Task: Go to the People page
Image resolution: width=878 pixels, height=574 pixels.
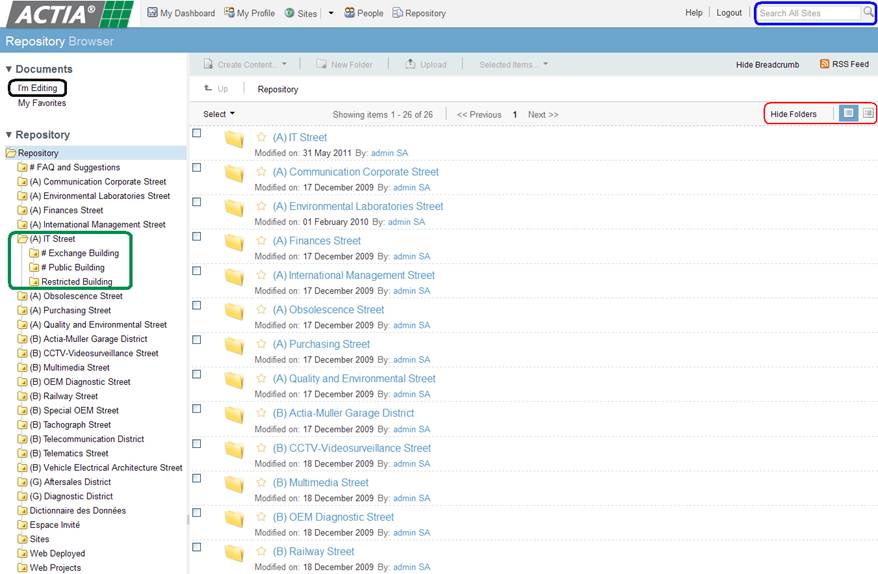Action: (364, 13)
